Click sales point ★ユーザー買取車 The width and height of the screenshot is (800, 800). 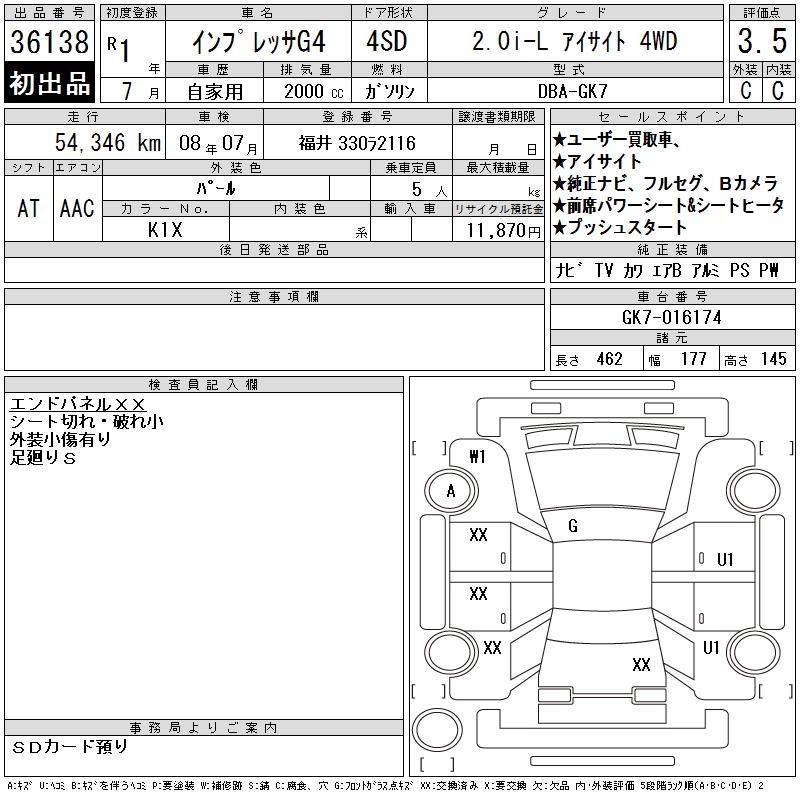616,139
